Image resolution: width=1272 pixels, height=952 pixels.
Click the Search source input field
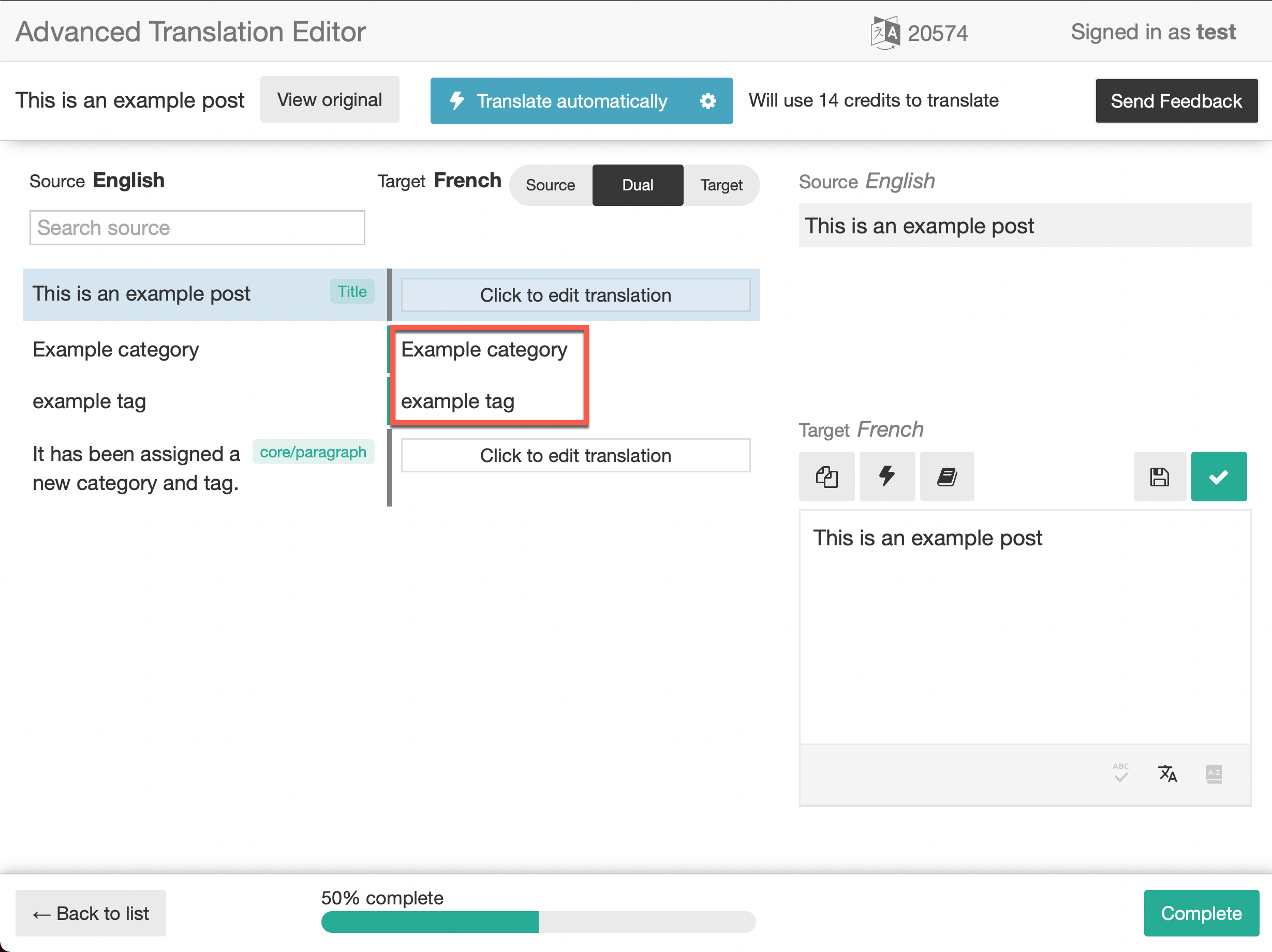click(197, 228)
